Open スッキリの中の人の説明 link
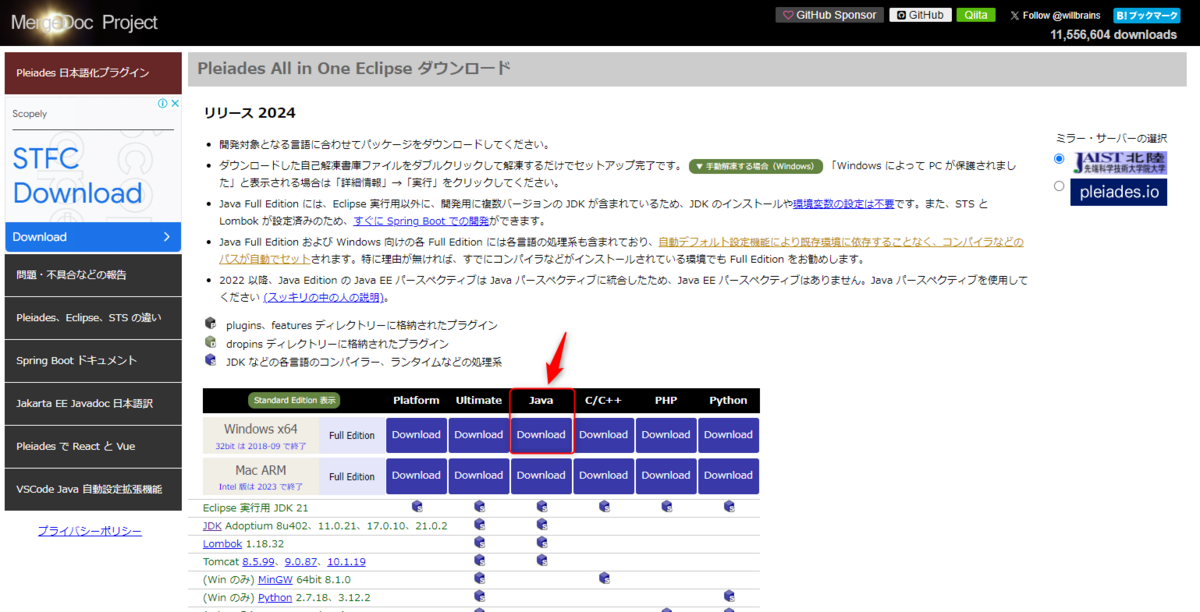This screenshot has width=1200, height=612. pos(323,297)
